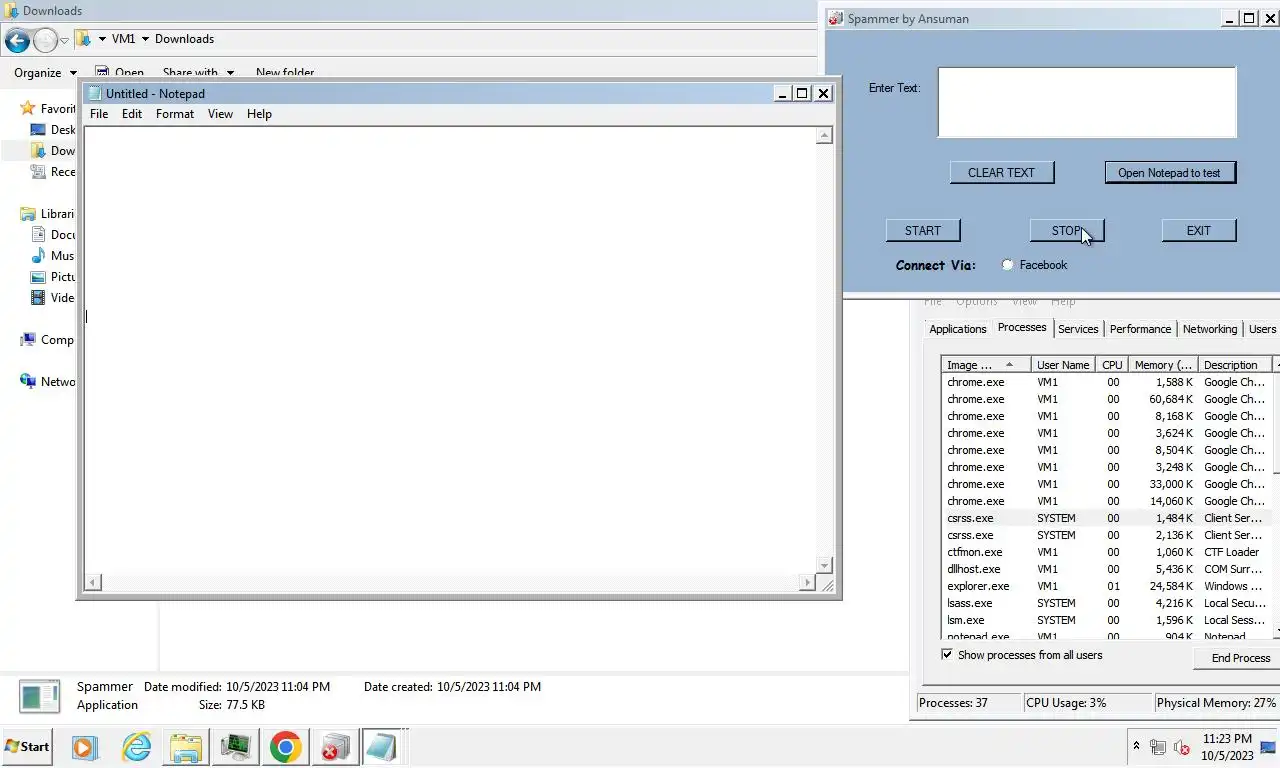Image resolution: width=1280 pixels, height=768 pixels.
Task: Click the Enter Text input box
Action: (x=1087, y=102)
